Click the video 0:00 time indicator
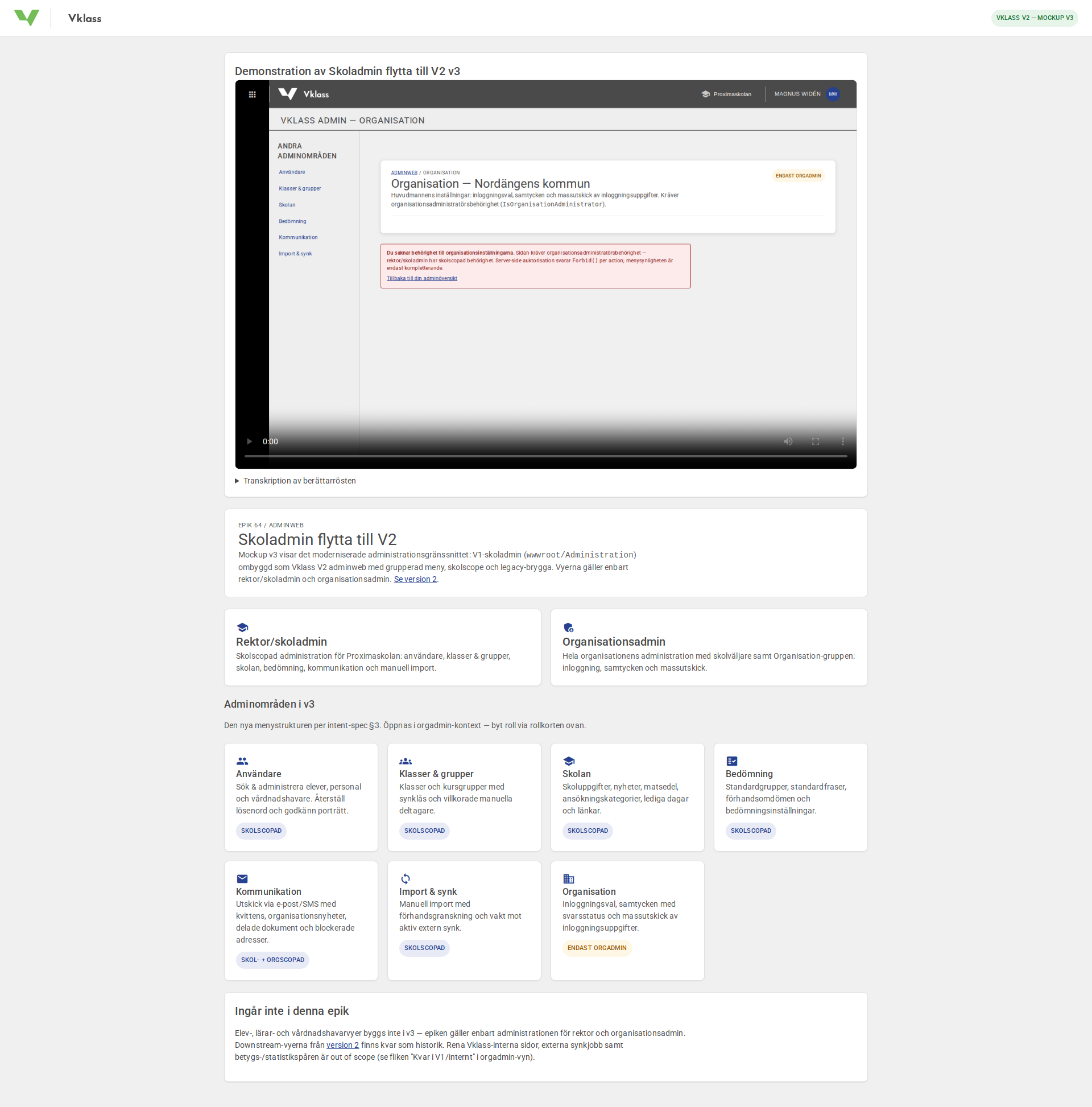 click(x=270, y=442)
